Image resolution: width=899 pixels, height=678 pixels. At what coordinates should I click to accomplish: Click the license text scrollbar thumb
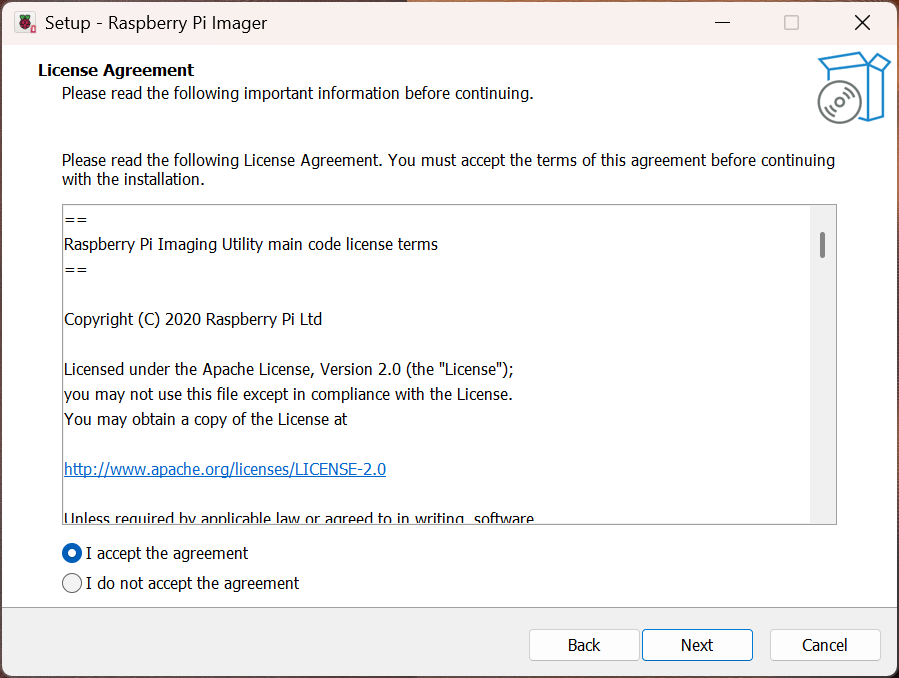(x=822, y=245)
